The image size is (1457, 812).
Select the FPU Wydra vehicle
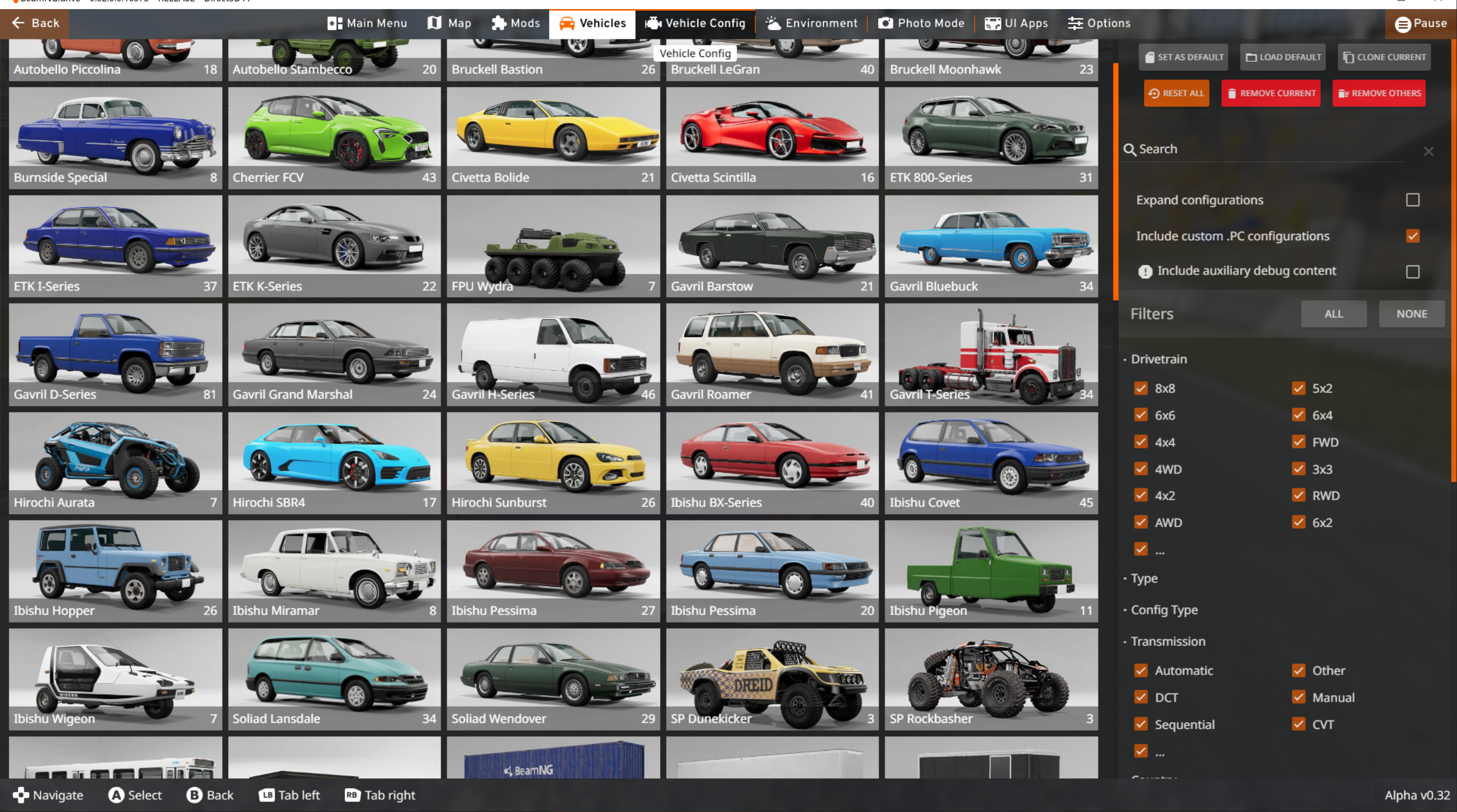pyautogui.click(x=553, y=247)
